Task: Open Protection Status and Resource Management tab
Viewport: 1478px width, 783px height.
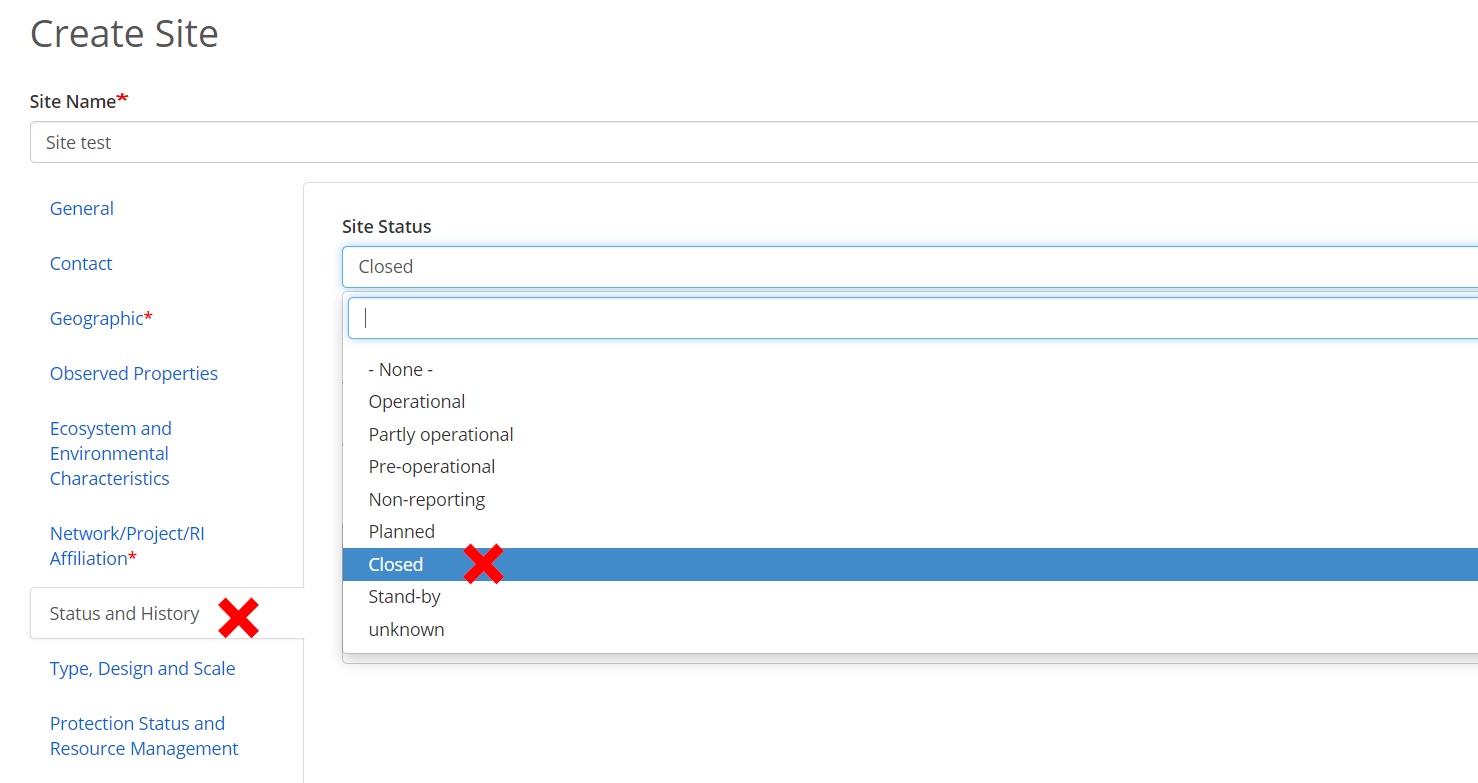Action: point(144,736)
